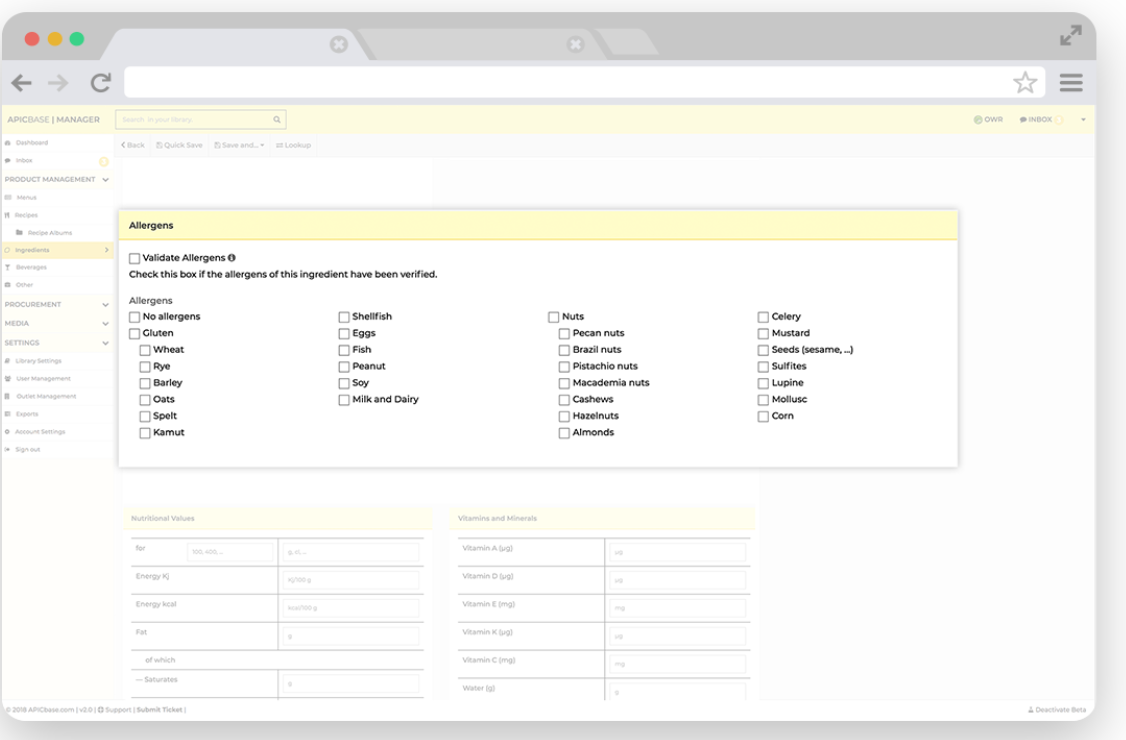Enable the Kamut checkbox
The width and height of the screenshot is (1126, 740).
[145, 433]
